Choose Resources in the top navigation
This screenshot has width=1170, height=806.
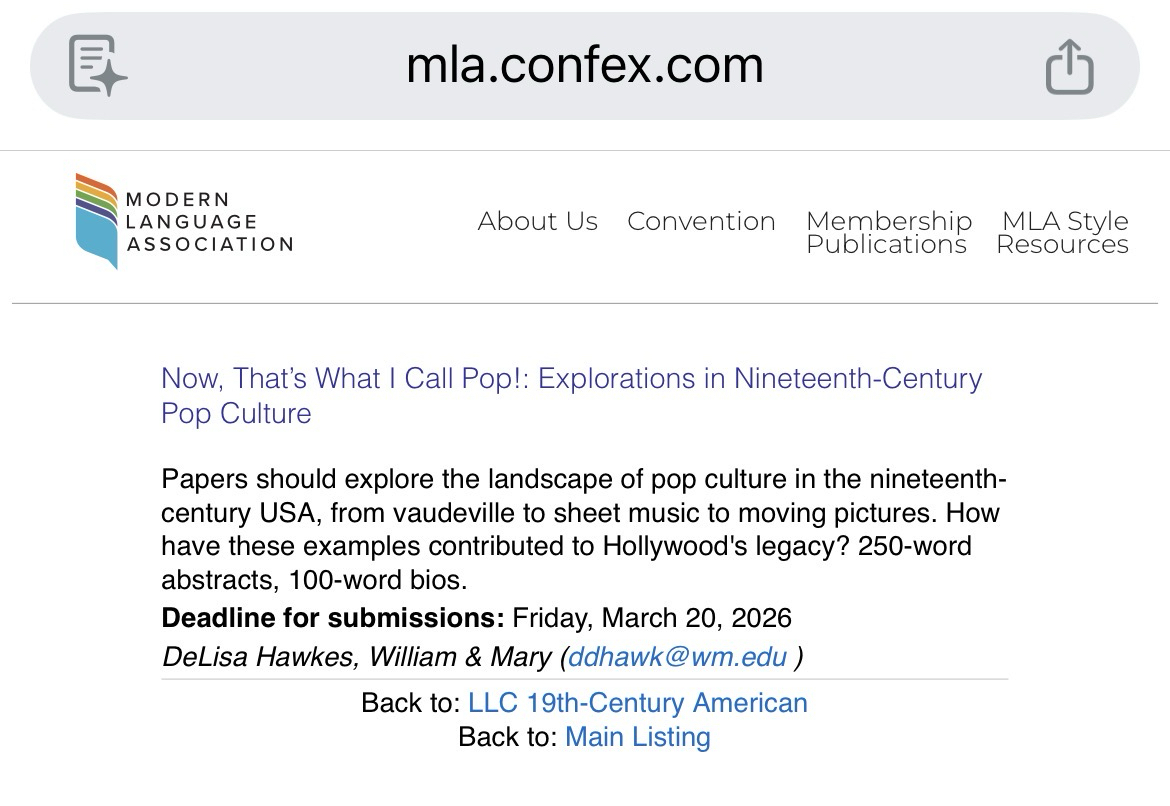tap(1062, 245)
